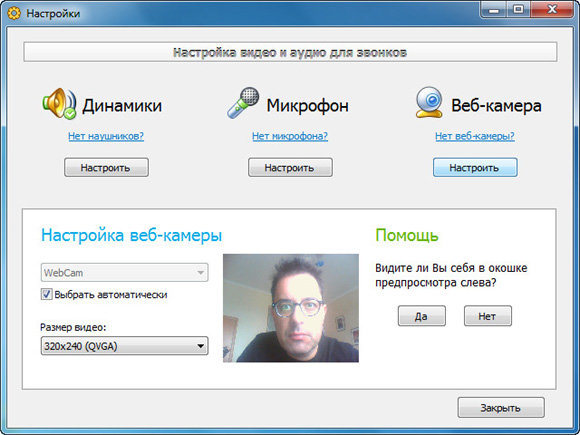
Task: Minimize the Настройки window
Action: [494, 10]
